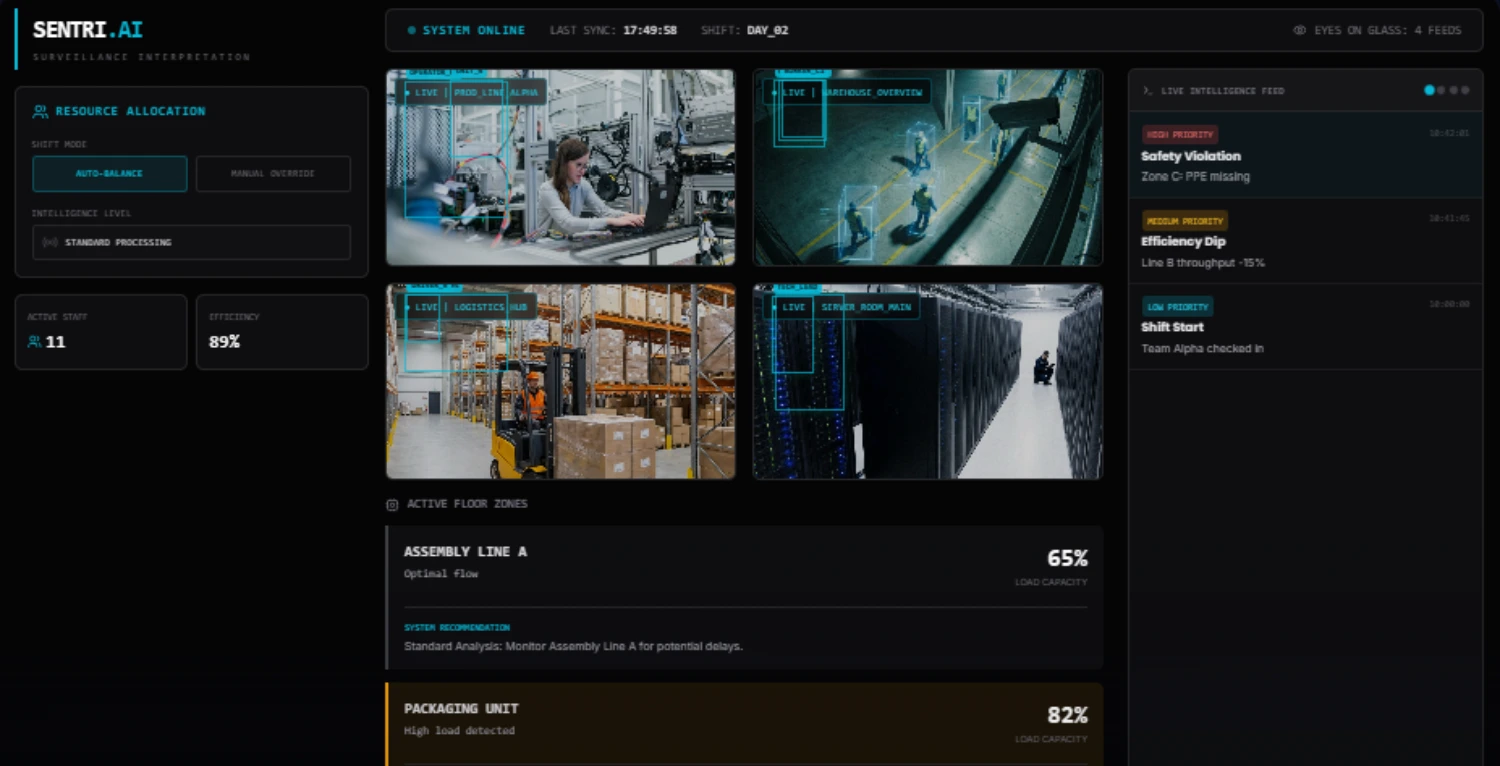The height and width of the screenshot is (766, 1500).
Task: Switch shift mode to Manual Override
Action: [273, 173]
